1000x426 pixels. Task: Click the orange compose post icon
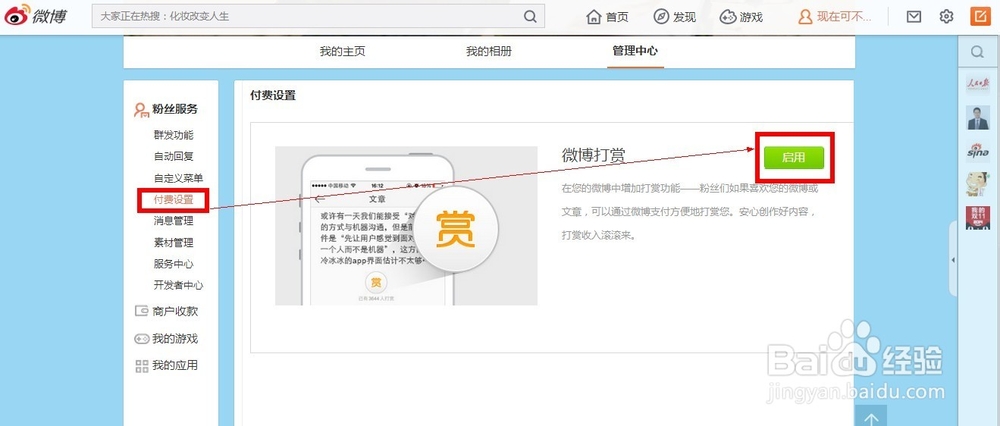pyautogui.click(x=980, y=16)
